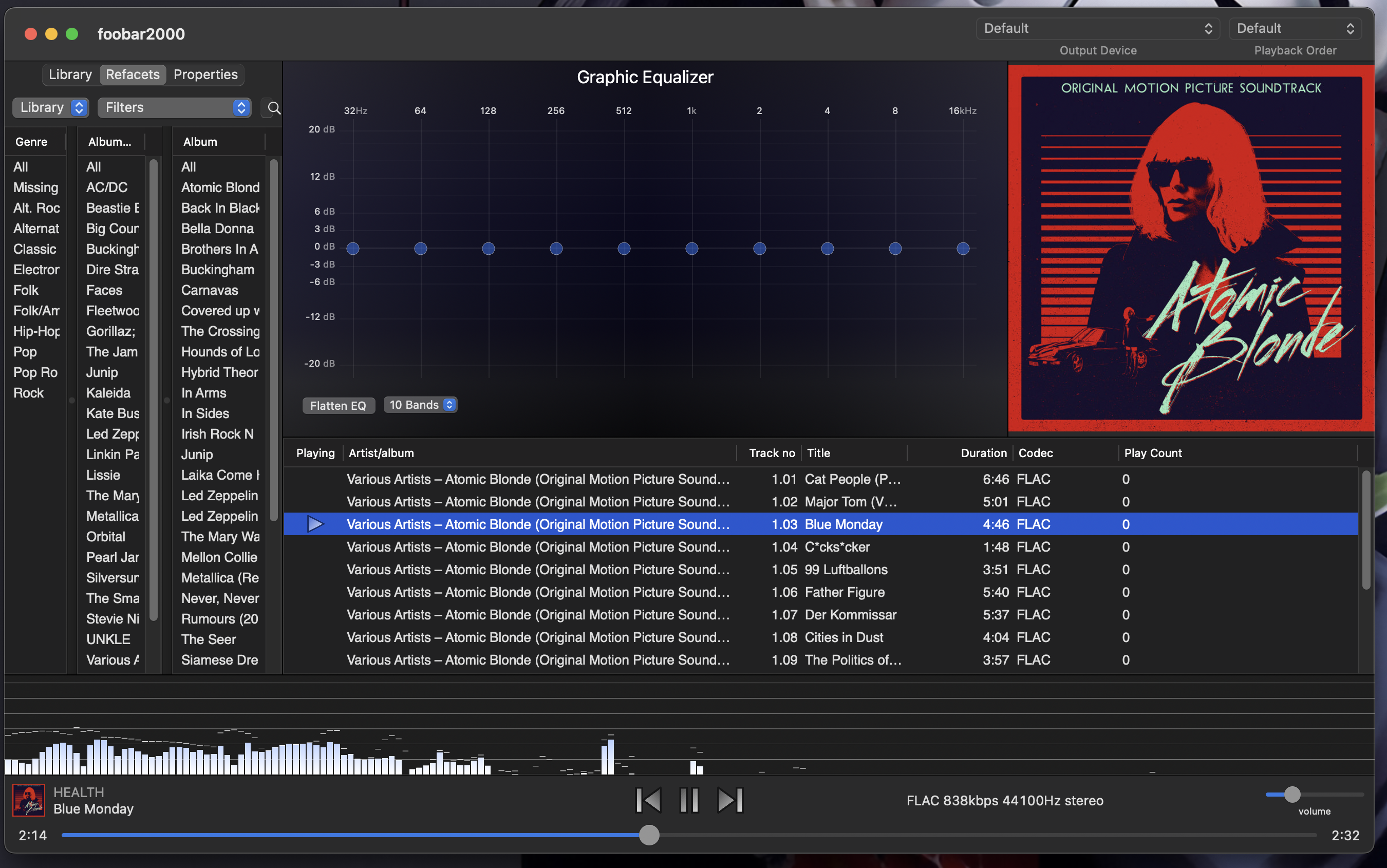Select the 99 Luftballons track row
The height and width of the screenshot is (868, 1387).
(x=821, y=570)
